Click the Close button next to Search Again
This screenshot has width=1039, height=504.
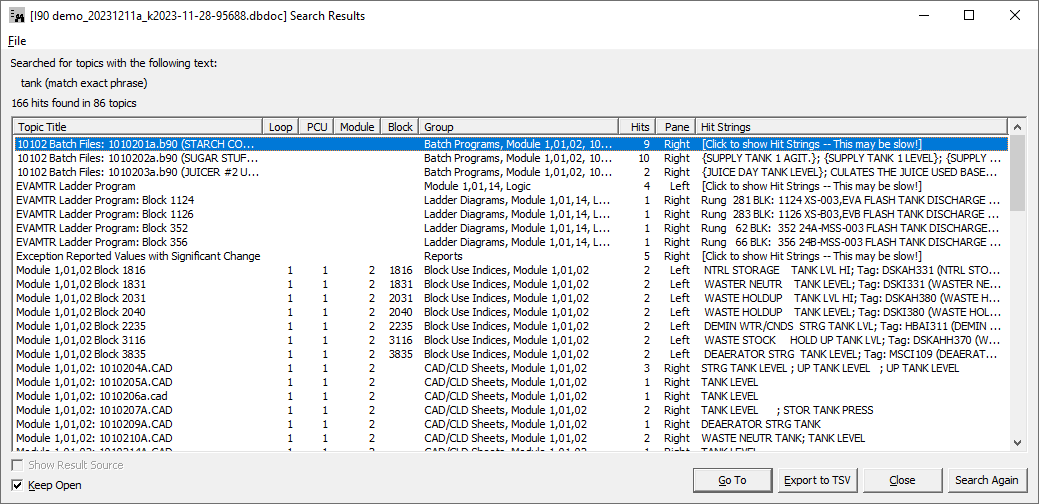pyautogui.click(x=902, y=480)
